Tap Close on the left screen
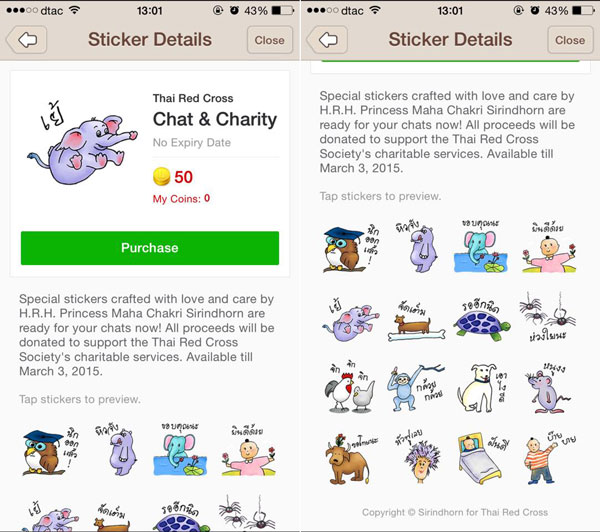Image resolution: width=600 pixels, height=532 pixels. [270, 40]
